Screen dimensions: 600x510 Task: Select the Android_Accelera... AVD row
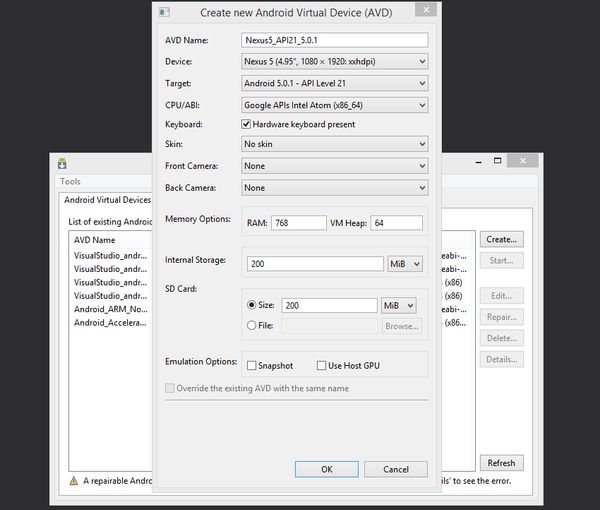coord(111,323)
